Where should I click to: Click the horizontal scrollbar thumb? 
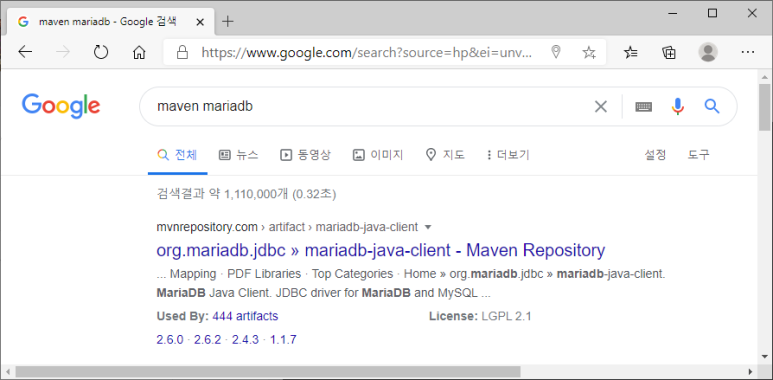(268, 371)
